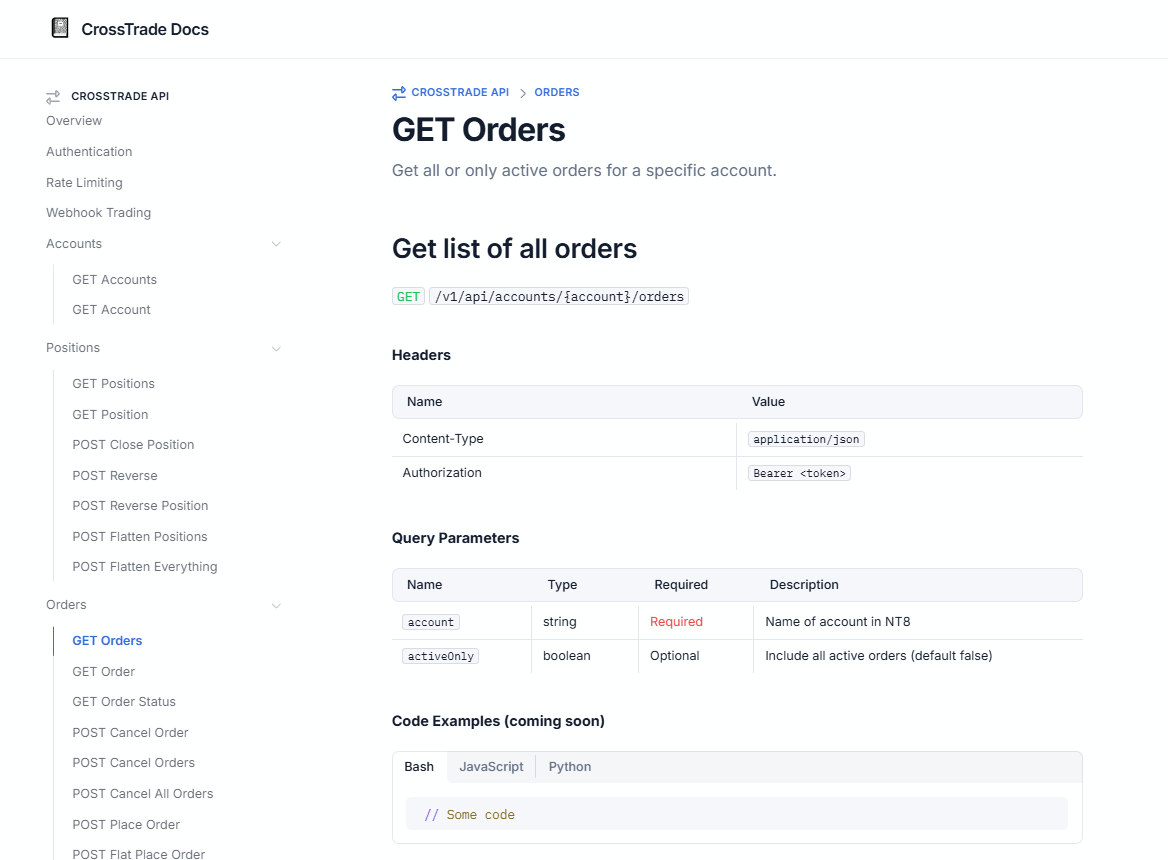Viewport: 1168px width, 860px height.
Task: Open the Webhook Trading page
Action: (98, 212)
